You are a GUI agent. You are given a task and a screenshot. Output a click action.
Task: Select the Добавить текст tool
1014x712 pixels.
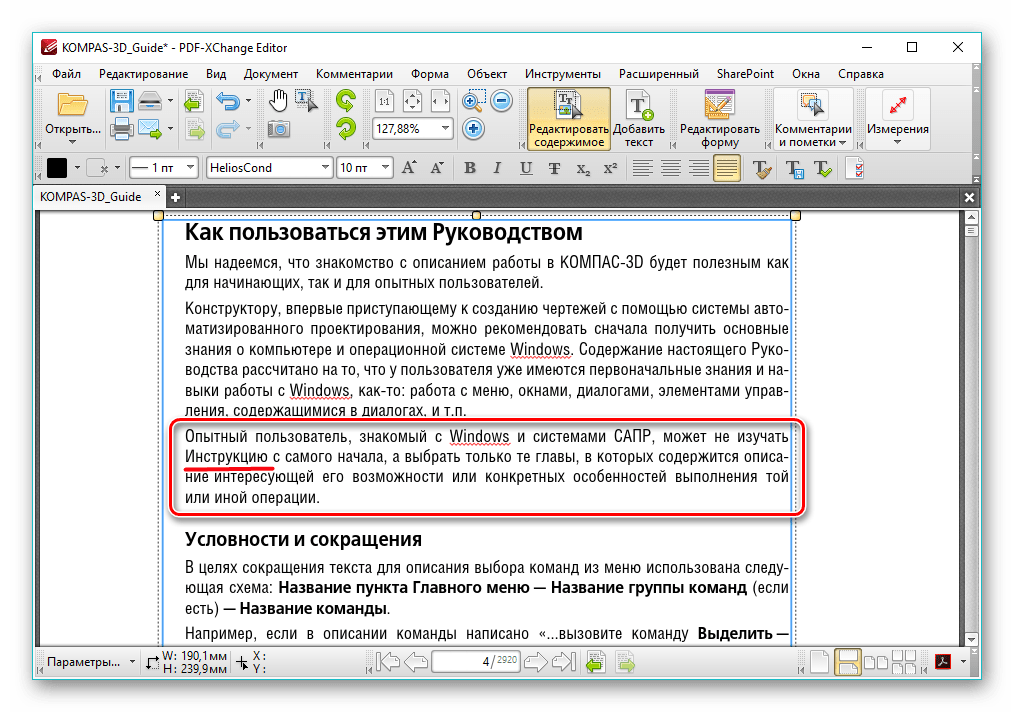click(x=640, y=115)
